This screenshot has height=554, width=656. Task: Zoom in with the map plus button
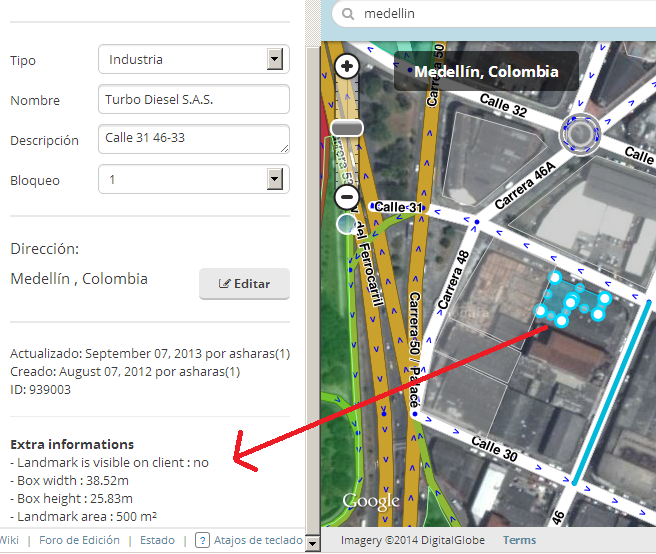(347, 66)
